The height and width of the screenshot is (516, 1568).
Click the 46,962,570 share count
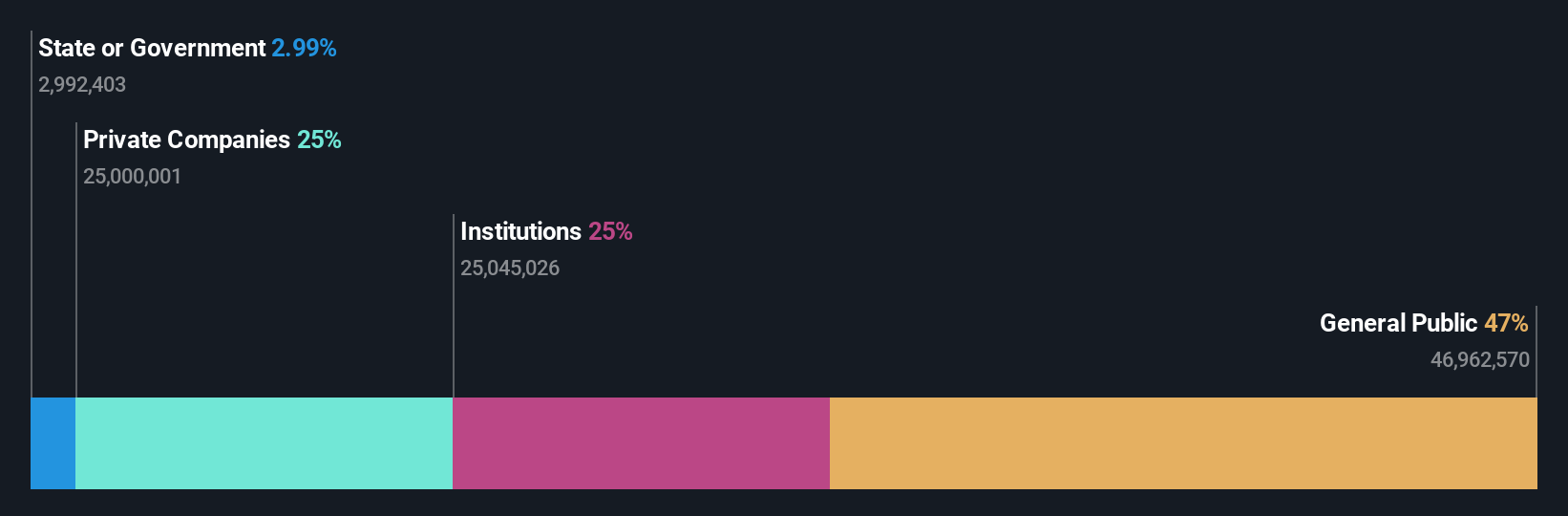(x=1480, y=359)
